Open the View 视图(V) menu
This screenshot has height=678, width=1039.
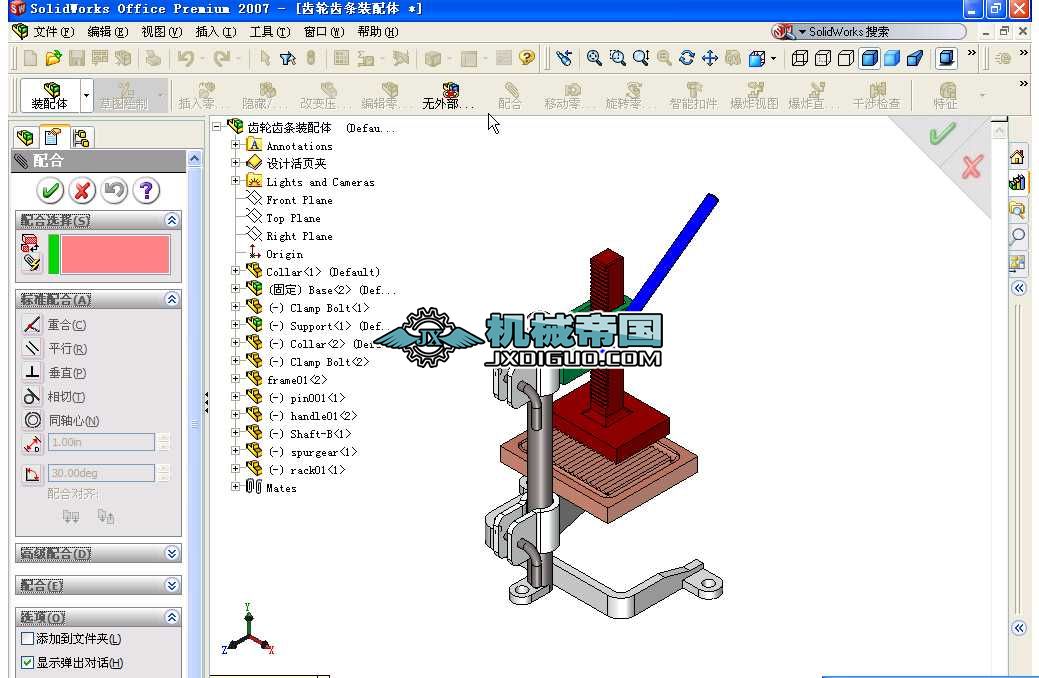162,32
